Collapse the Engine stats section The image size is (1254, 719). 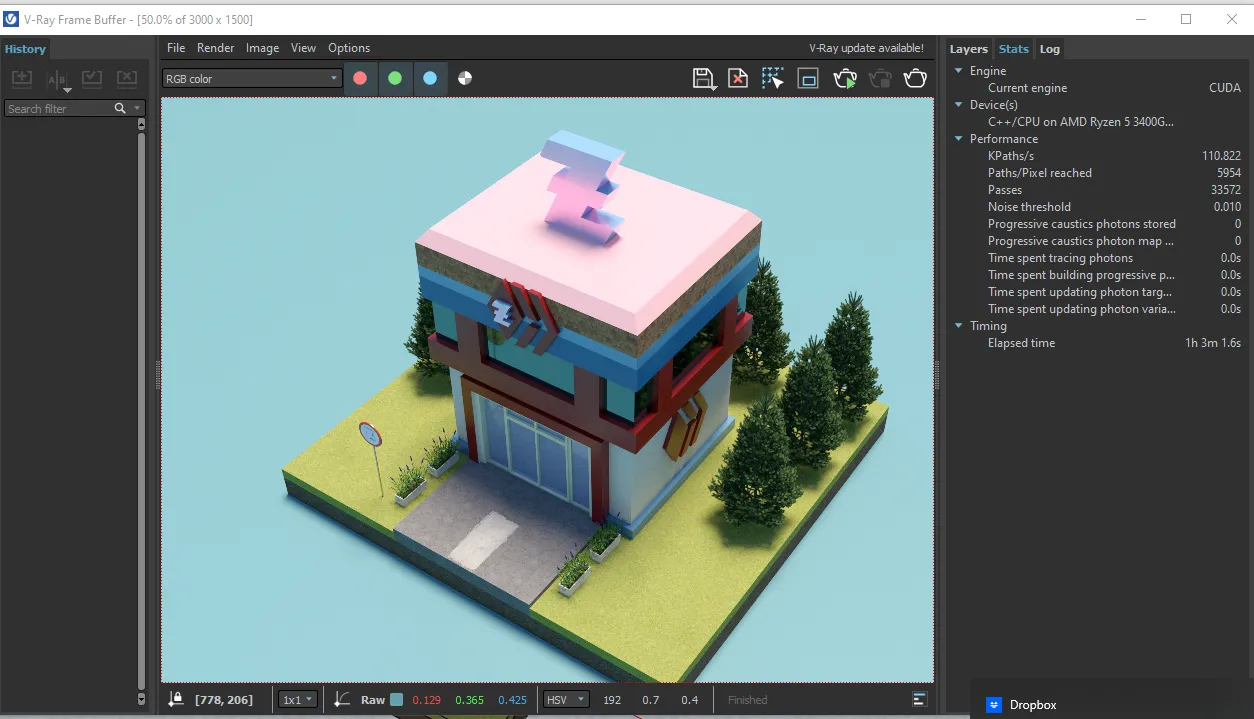[958, 71]
